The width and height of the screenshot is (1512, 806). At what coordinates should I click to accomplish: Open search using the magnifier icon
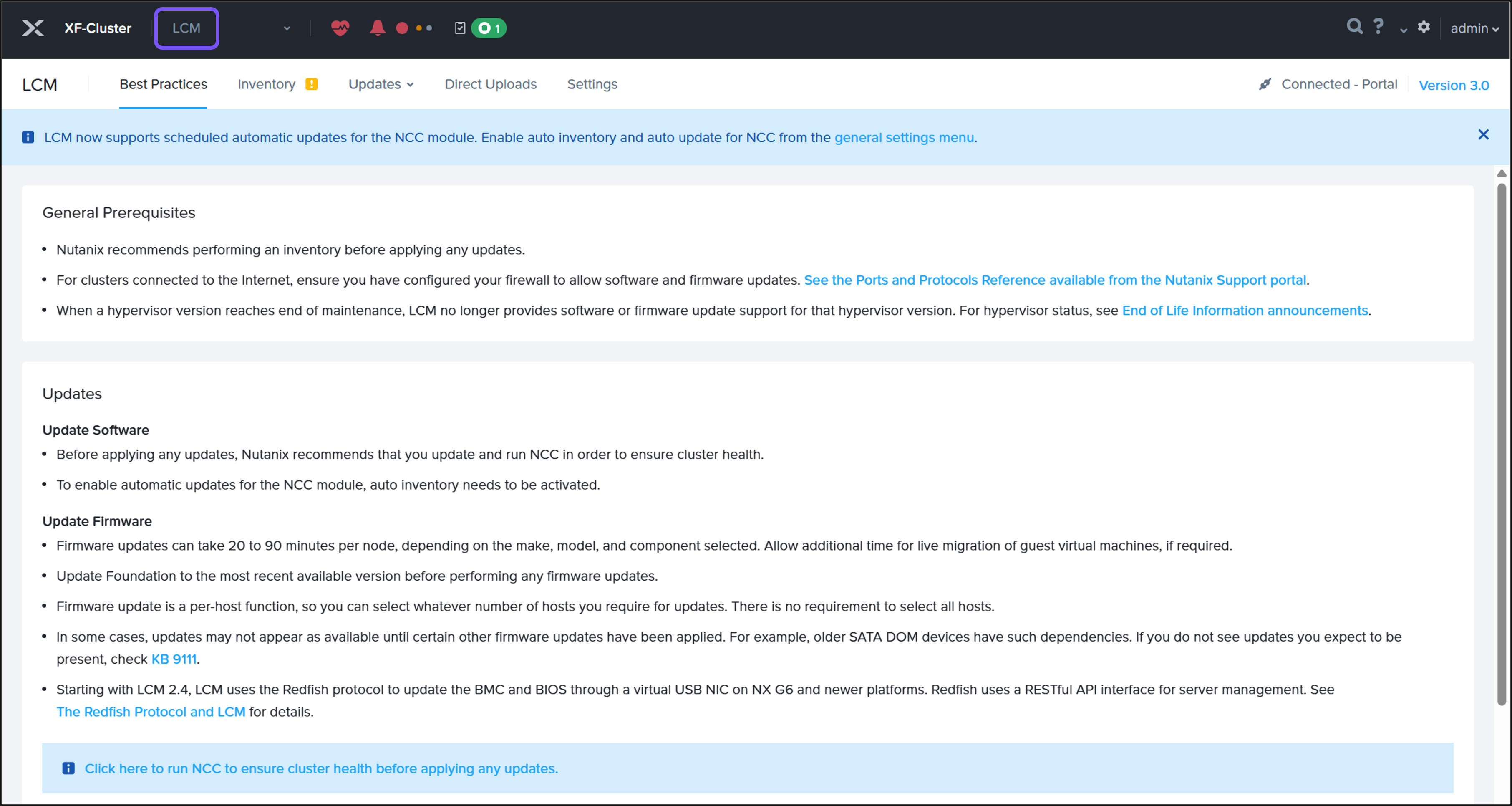click(1355, 26)
